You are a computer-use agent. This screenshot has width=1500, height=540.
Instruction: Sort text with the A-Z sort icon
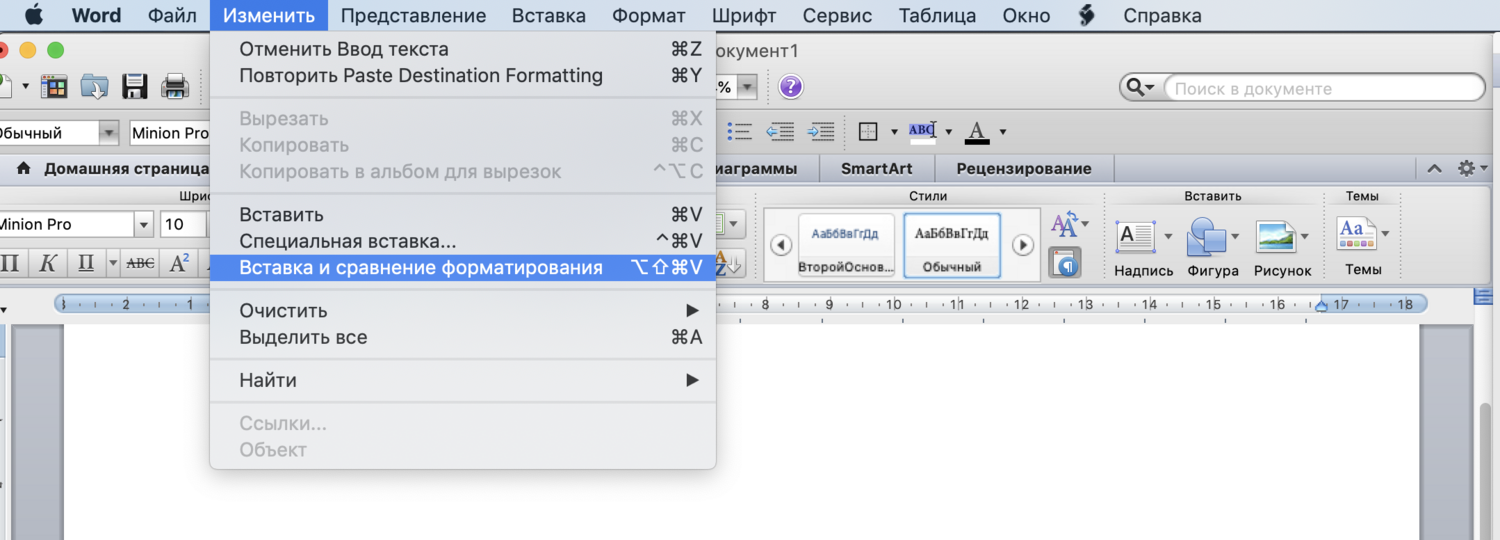(x=731, y=264)
